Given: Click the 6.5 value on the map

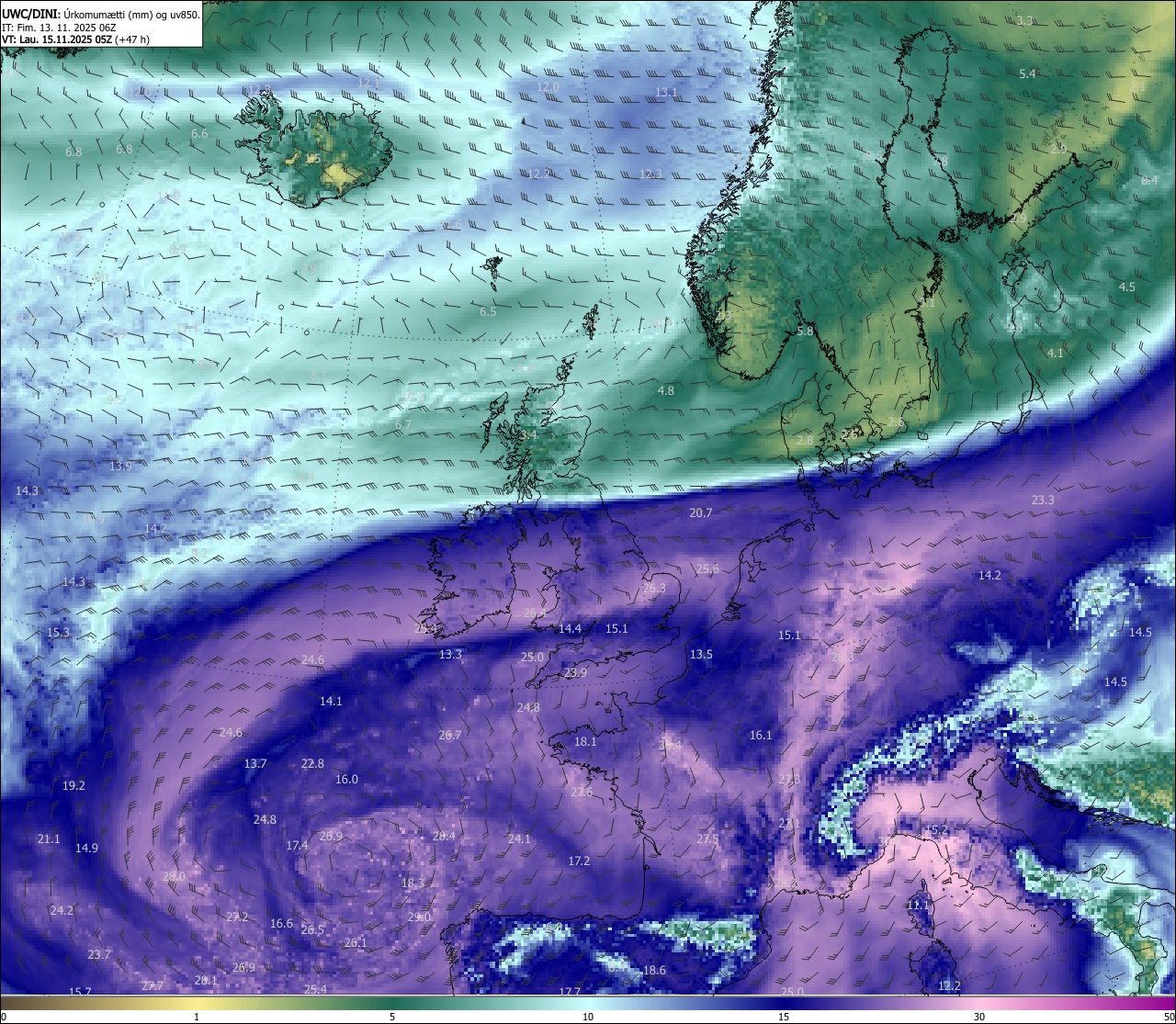Looking at the screenshot, I should click(x=488, y=311).
